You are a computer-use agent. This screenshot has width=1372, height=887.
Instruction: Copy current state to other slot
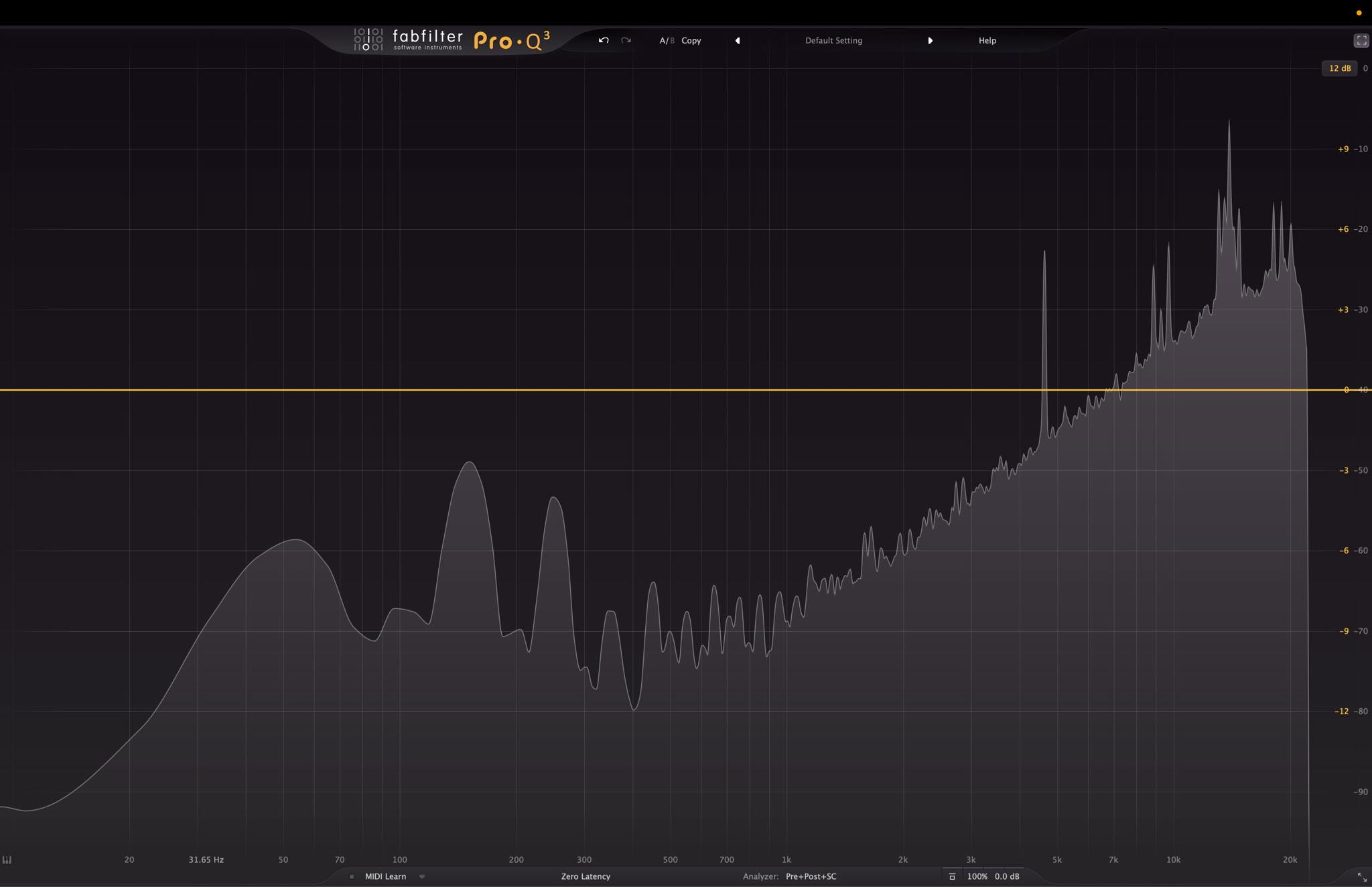click(x=691, y=40)
